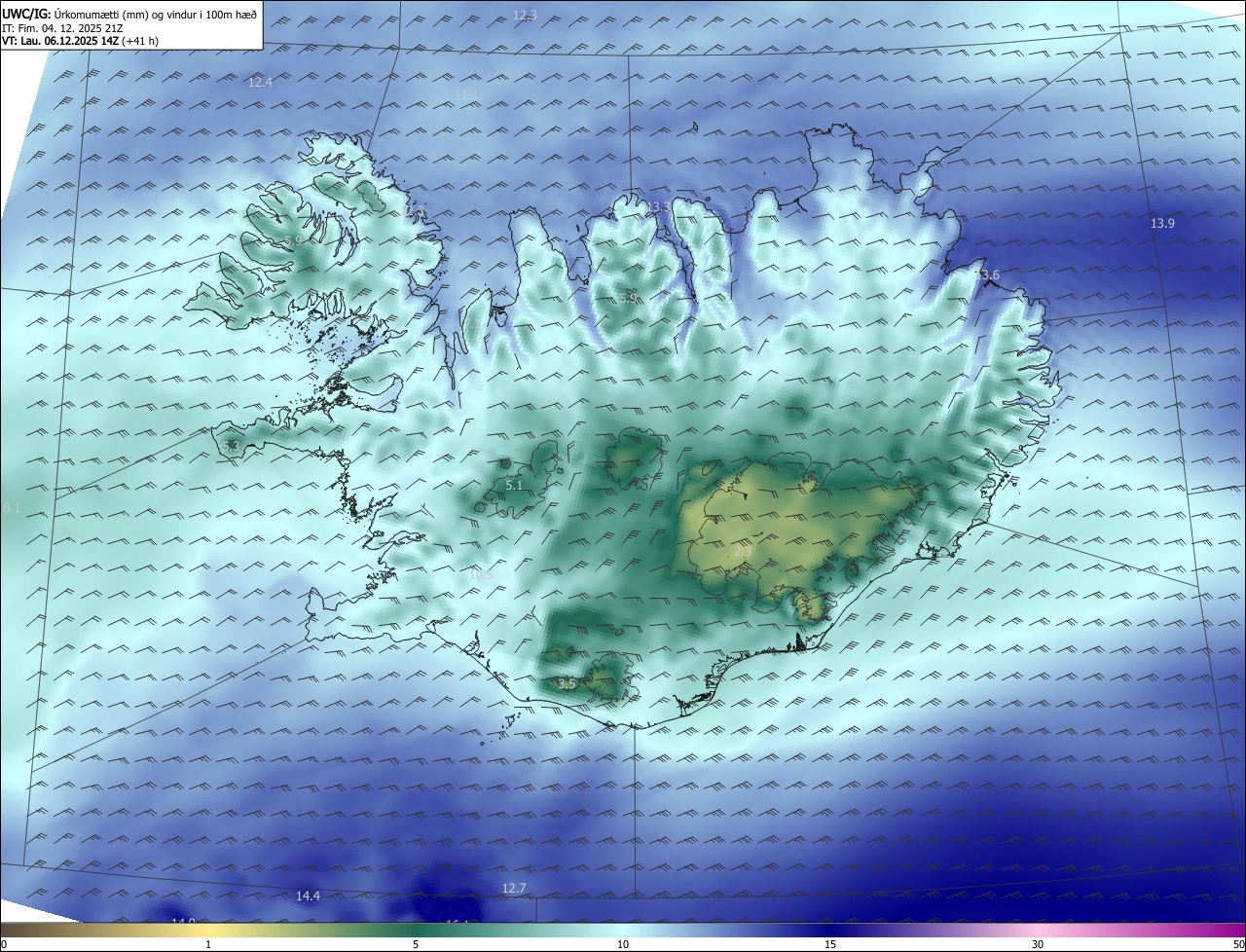This screenshot has width=1246, height=952.
Task: Click the 13.3 value label
Action: point(658,206)
